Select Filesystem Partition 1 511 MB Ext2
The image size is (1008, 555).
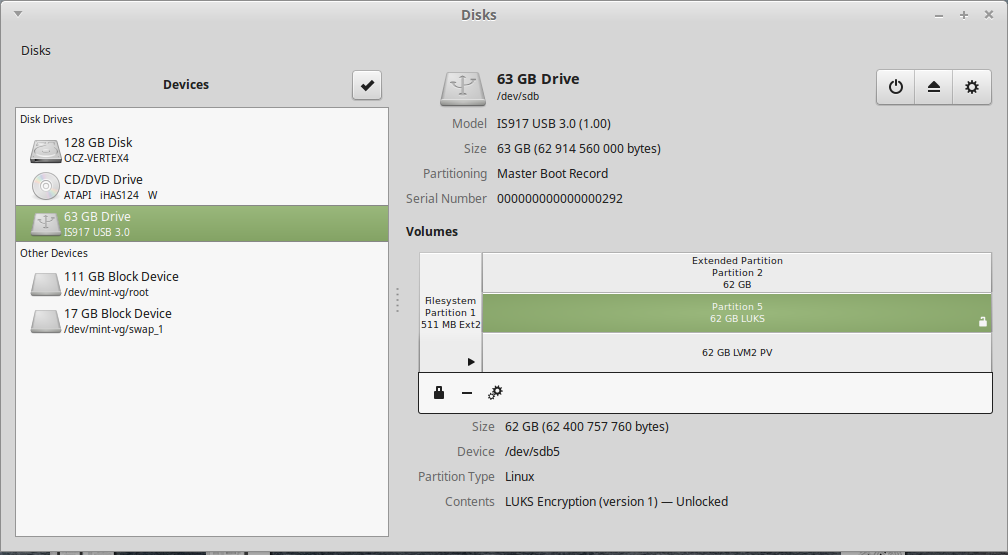(x=451, y=313)
